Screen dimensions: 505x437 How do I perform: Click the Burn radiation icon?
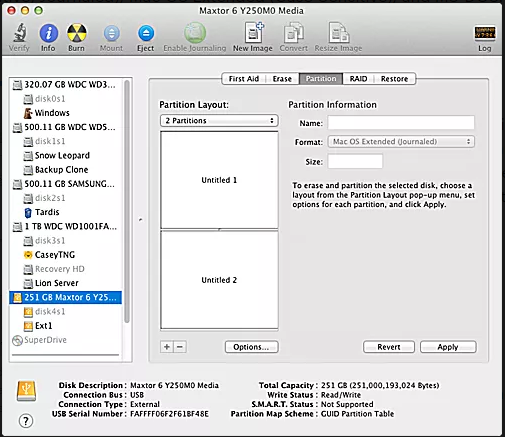pyautogui.click(x=77, y=33)
